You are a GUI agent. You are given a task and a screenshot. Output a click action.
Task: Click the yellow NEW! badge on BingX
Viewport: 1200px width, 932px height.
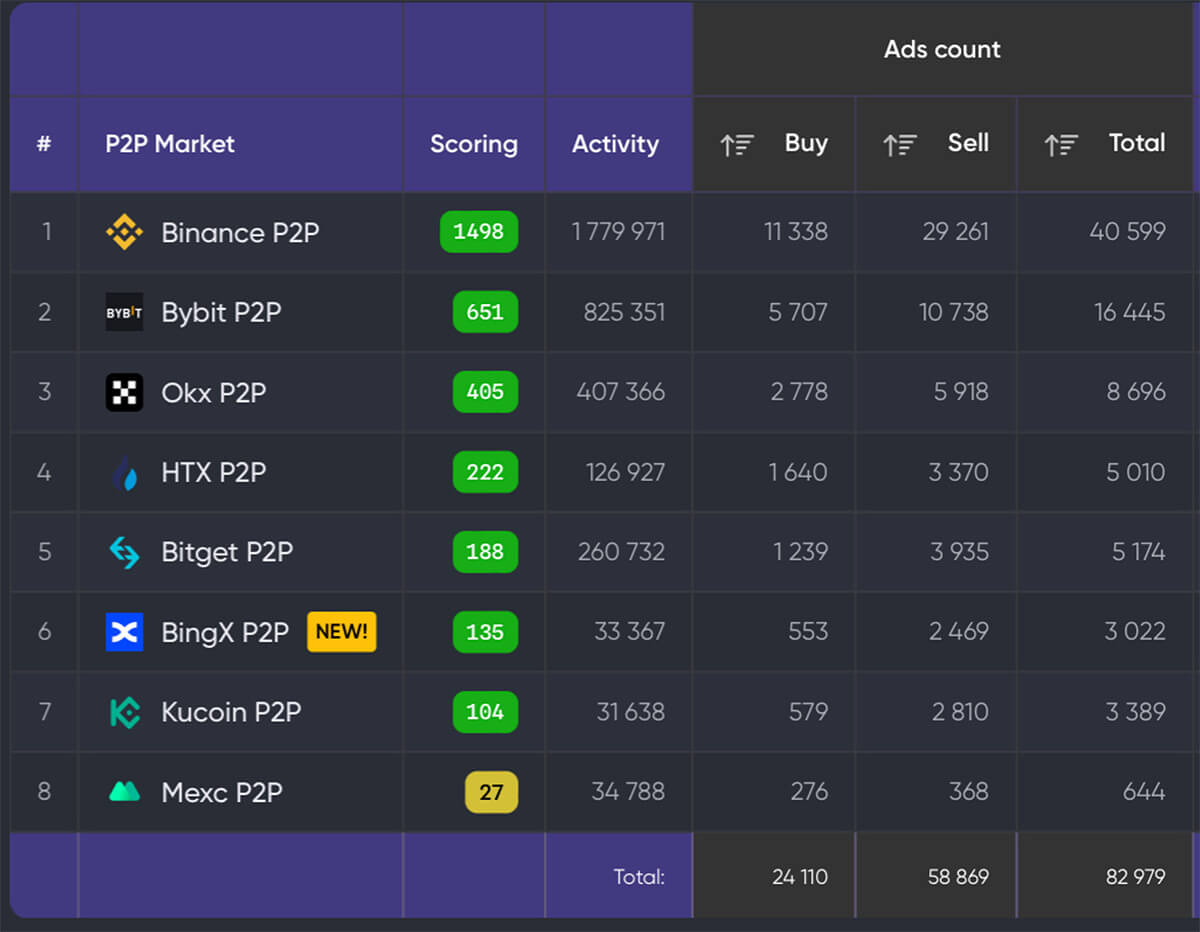tap(341, 632)
